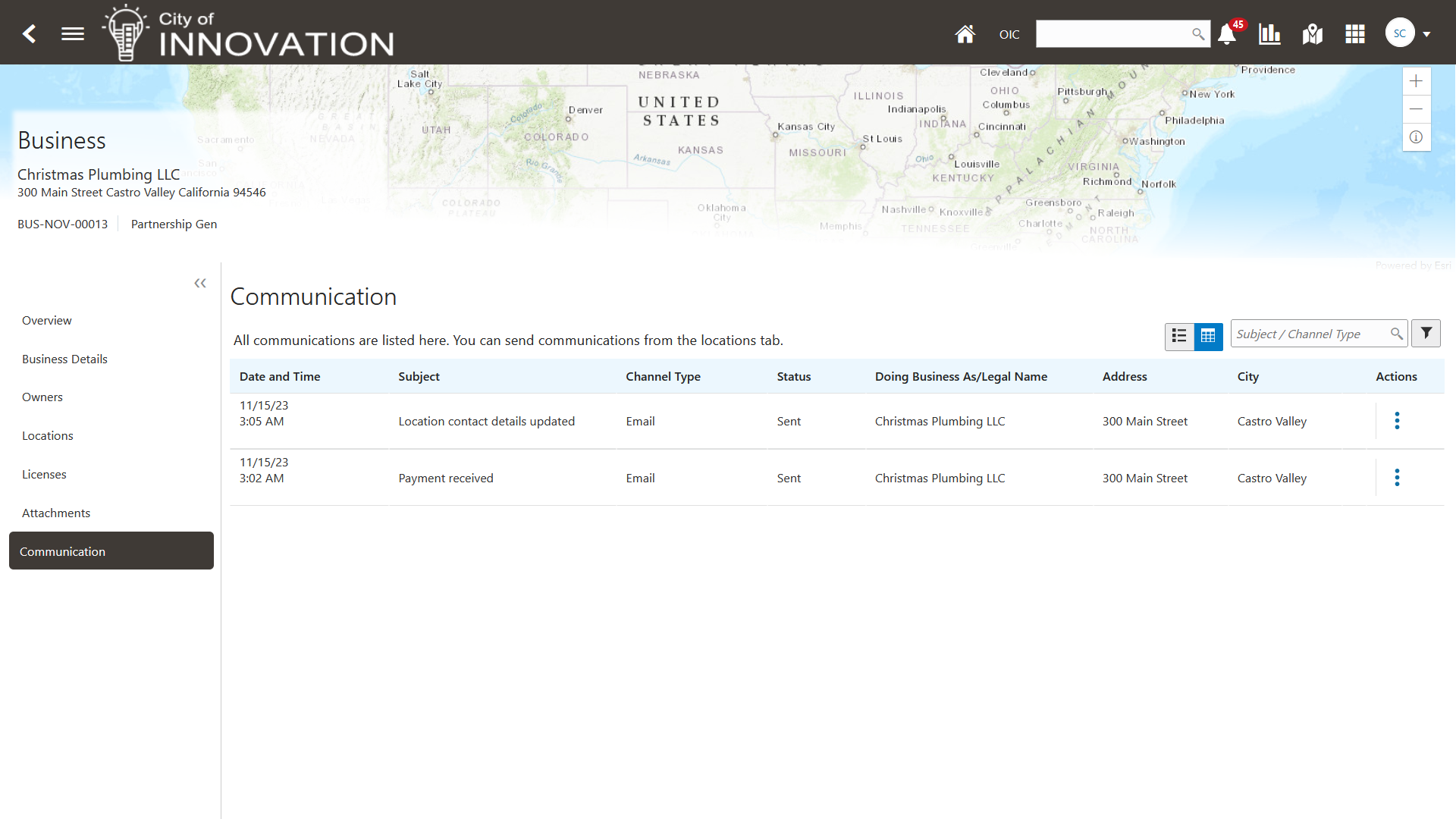Keep grid view toggle selected
Screen dimensions: 1456x819
1209,336
